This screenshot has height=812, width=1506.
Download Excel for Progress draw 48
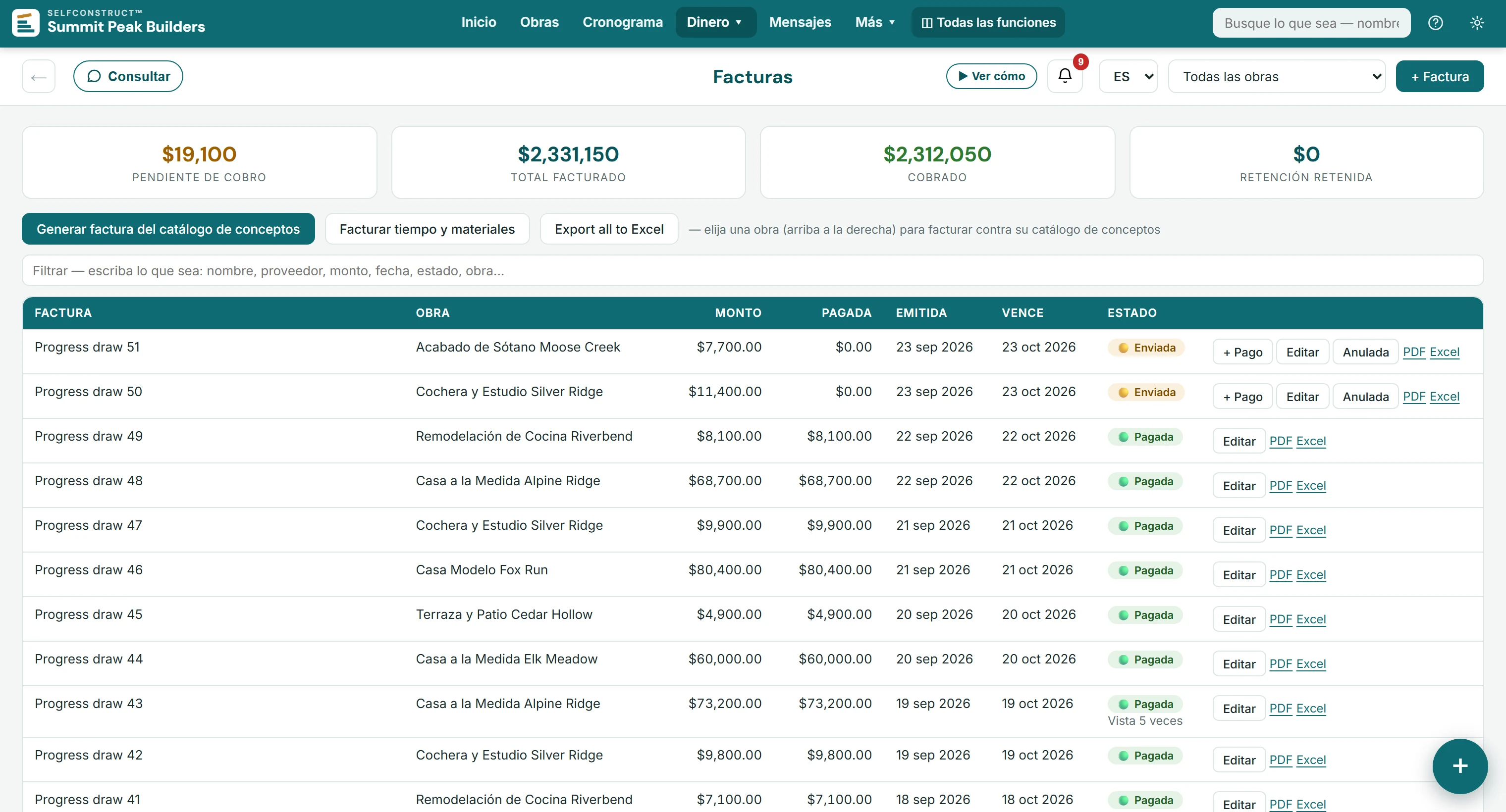point(1311,485)
